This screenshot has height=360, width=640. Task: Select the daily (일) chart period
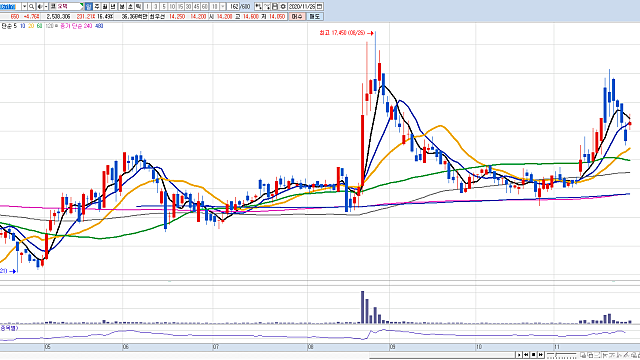pos(89,7)
